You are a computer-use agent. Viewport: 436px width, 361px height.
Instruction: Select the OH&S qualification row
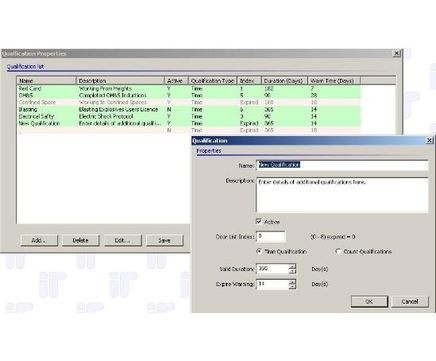click(x=189, y=95)
